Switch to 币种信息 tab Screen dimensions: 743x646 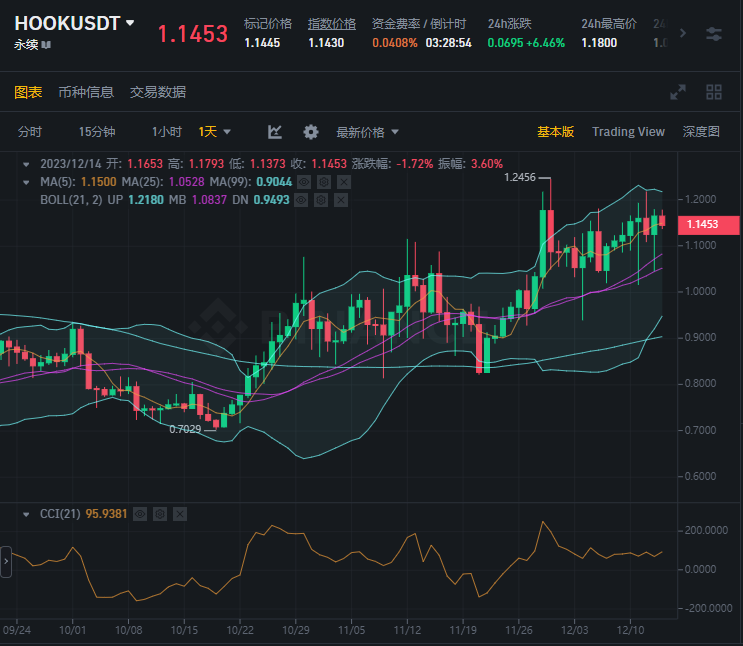pos(86,92)
